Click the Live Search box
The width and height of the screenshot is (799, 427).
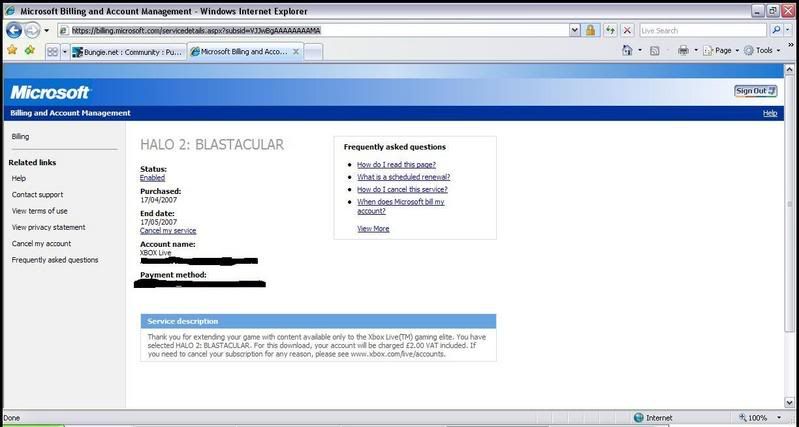pos(703,31)
